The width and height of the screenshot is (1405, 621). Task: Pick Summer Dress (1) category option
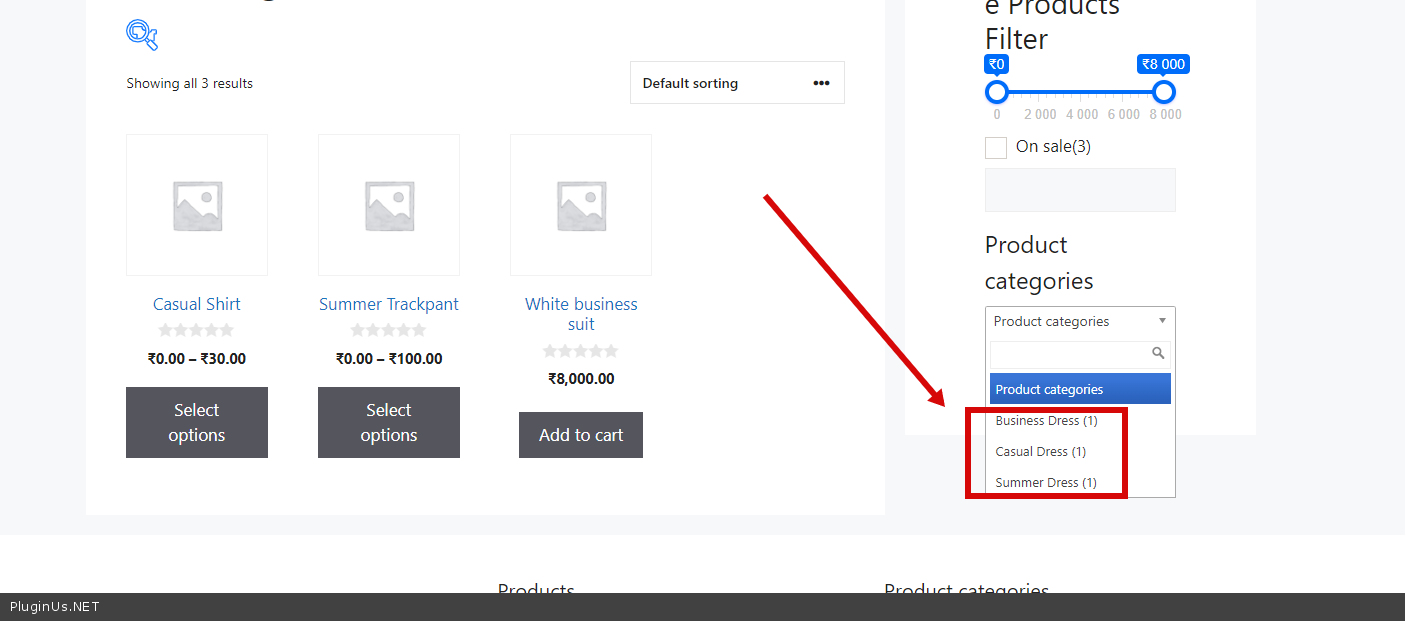pyautogui.click(x=1045, y=483)
